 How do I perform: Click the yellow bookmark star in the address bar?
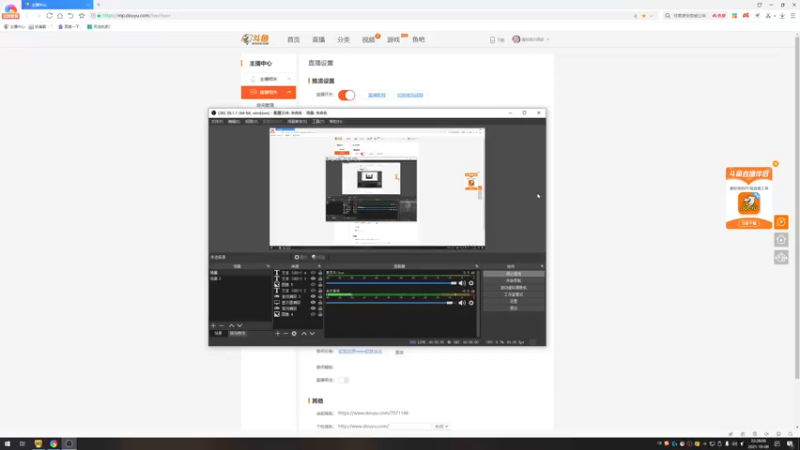pyautogui.click(x=644, y=16)
